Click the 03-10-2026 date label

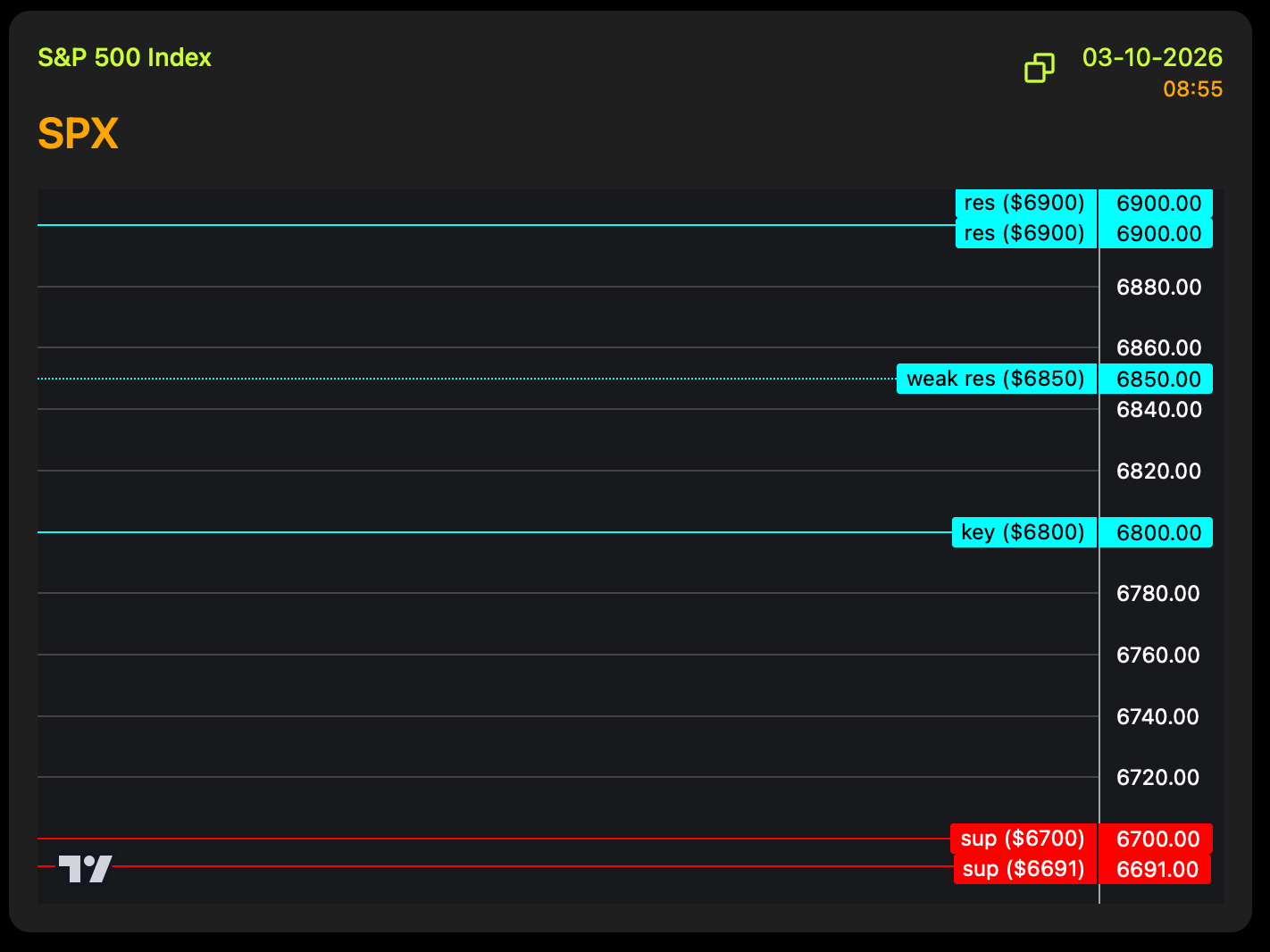1152,58
